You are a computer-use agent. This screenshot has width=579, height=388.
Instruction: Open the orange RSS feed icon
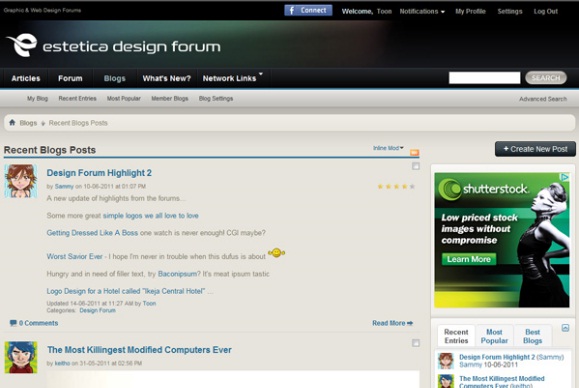(x=414, y=152)
